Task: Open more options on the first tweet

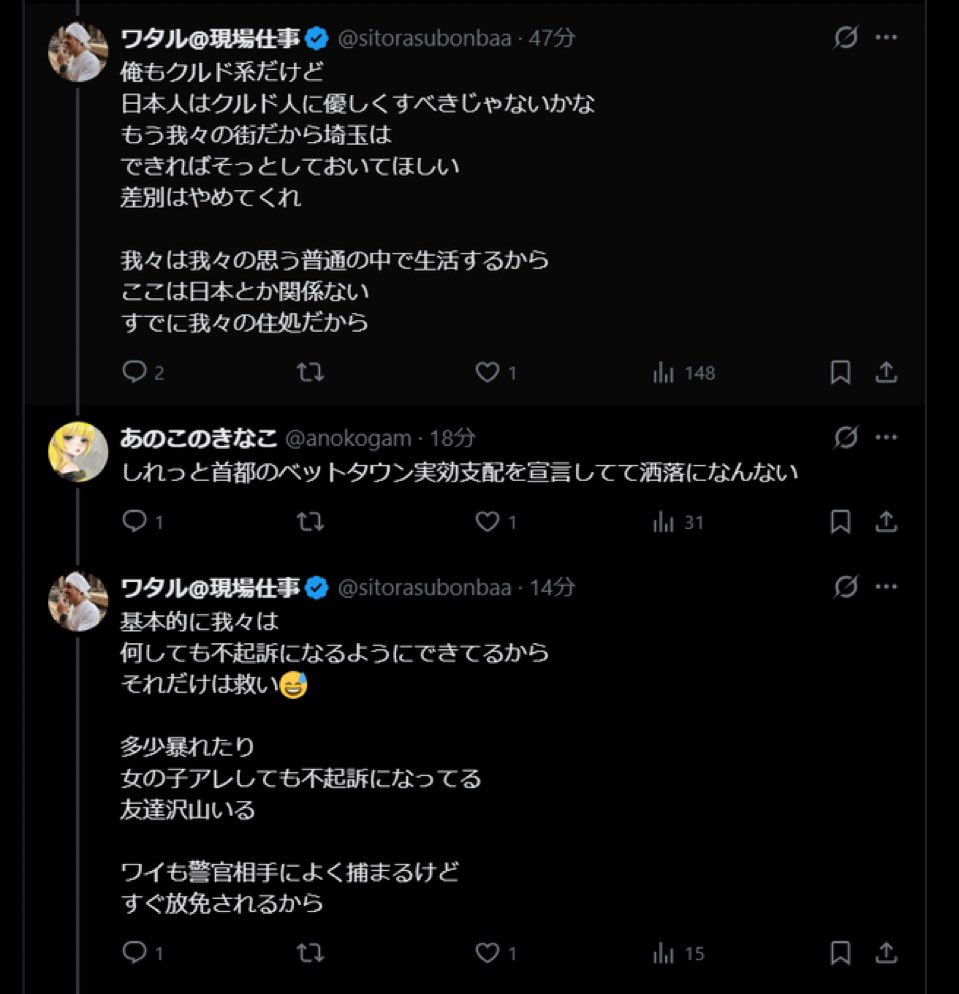Action: point(886,38)
